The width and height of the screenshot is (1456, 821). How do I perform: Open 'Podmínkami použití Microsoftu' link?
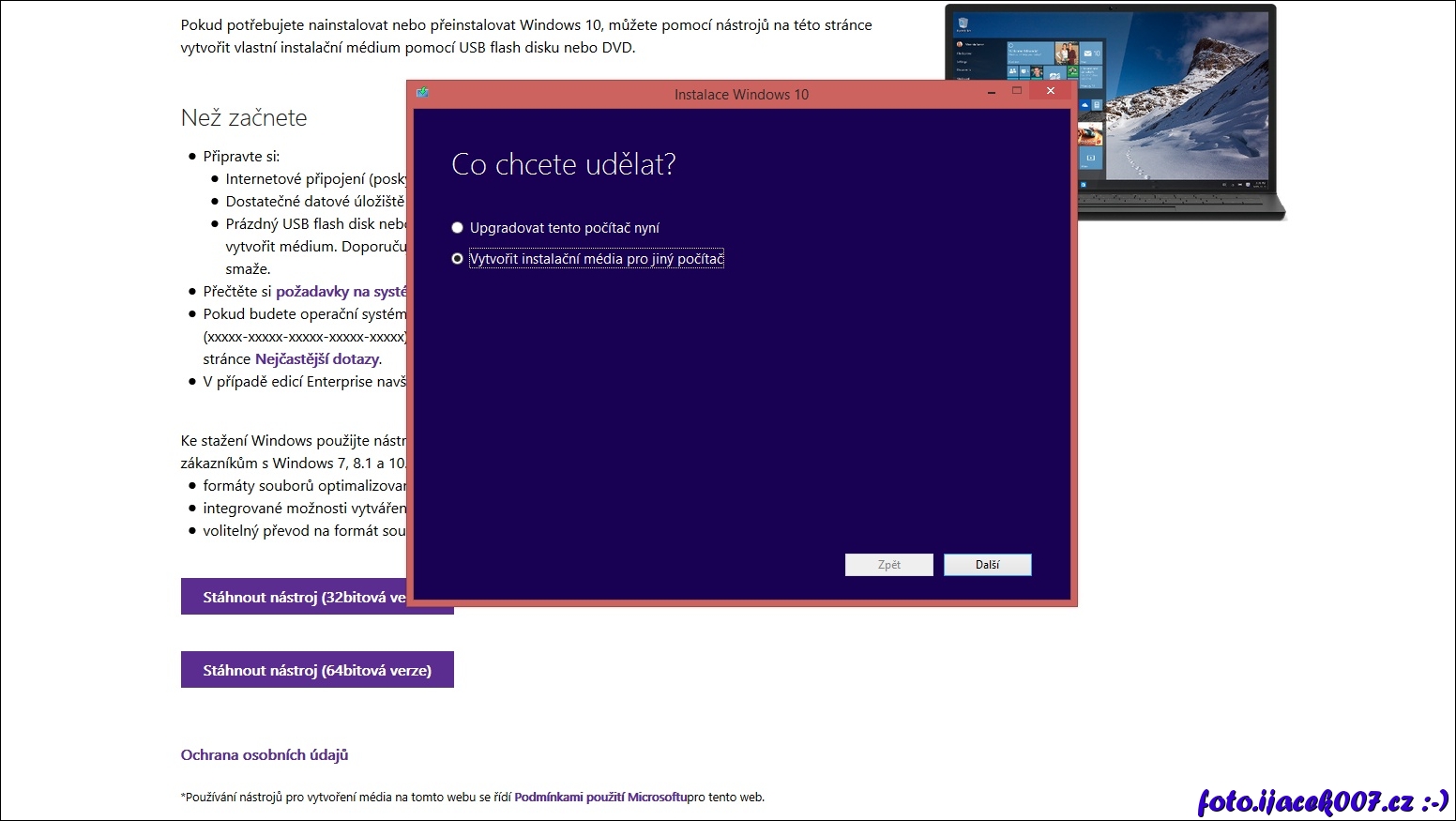pyautogui.click(x=600, y=798)
